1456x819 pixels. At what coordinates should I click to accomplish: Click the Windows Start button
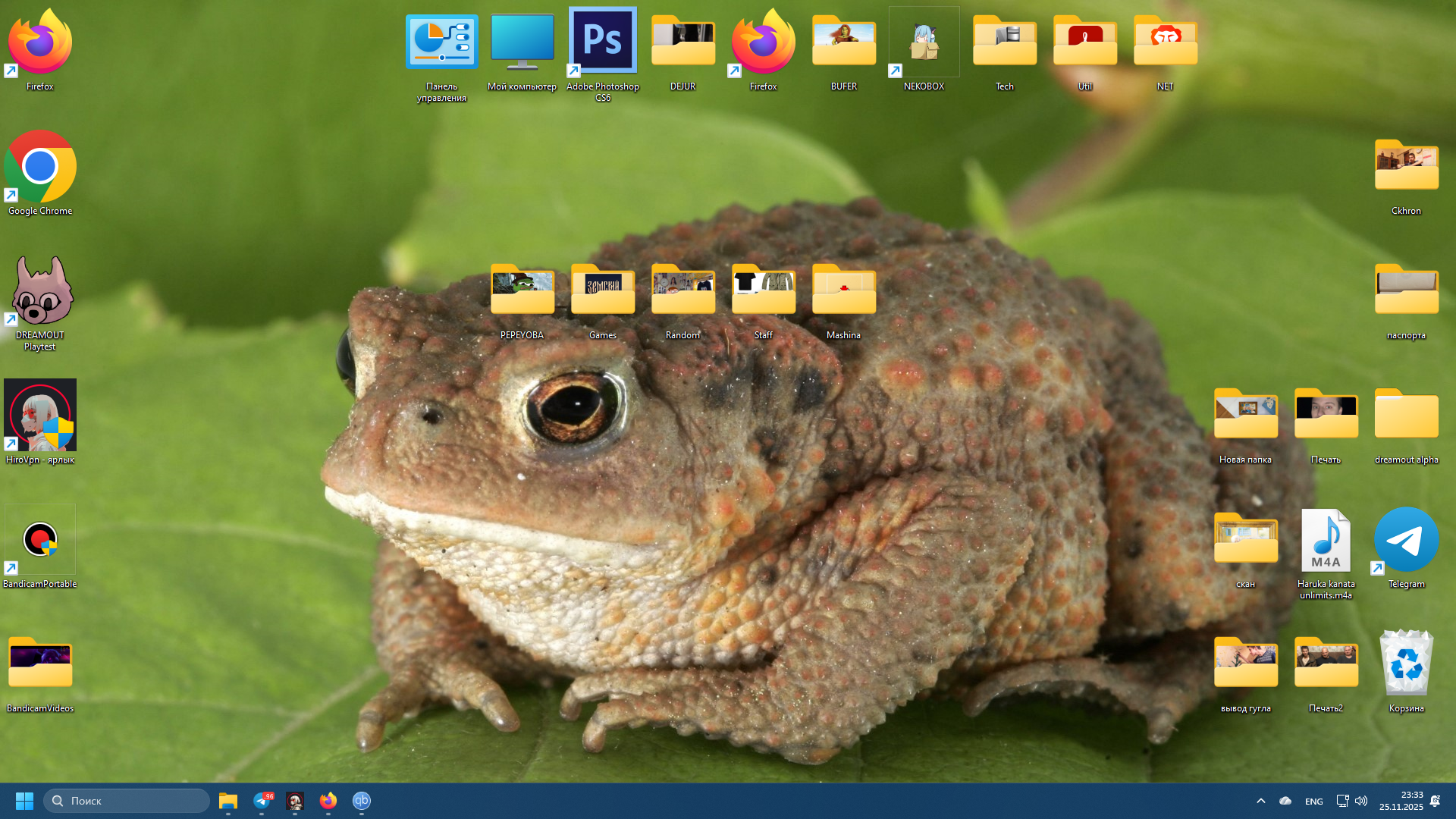[24, 801]
